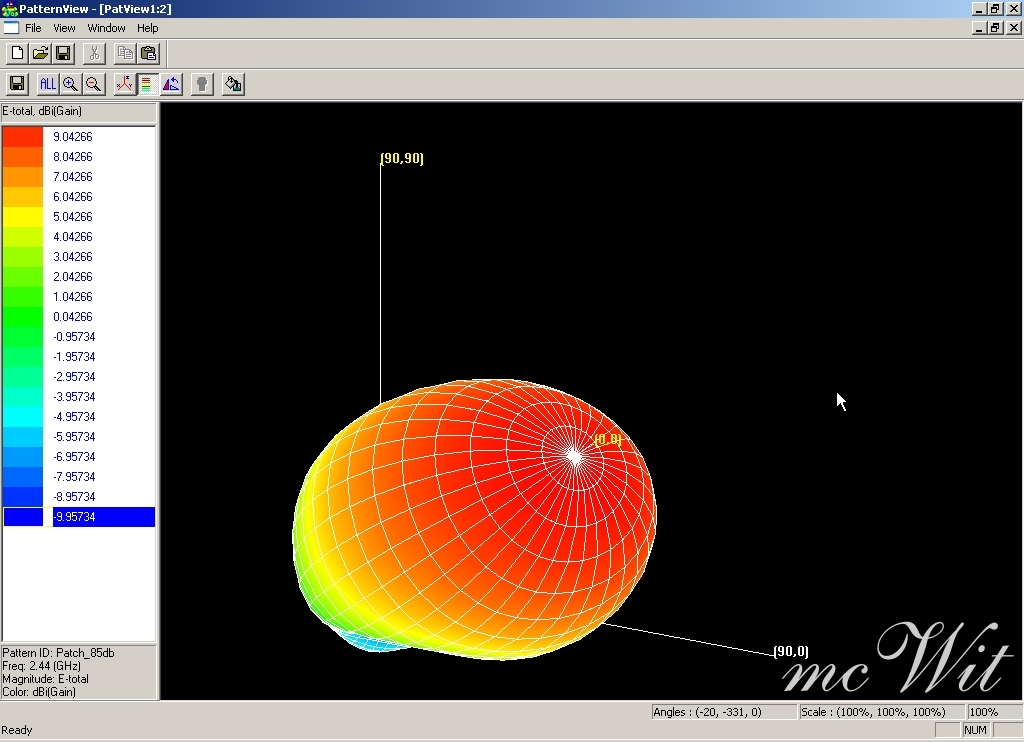Click the Copy icon
This screenshot has width=1024, height=742.
[x=125, y=53]
